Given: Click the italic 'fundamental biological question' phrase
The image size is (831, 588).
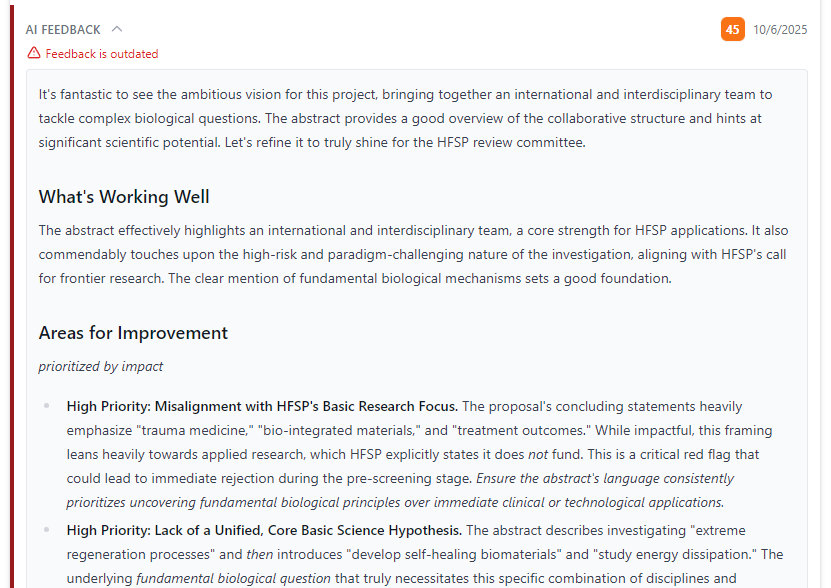Looking at the screenshot, I should click(x=233, y=578).
